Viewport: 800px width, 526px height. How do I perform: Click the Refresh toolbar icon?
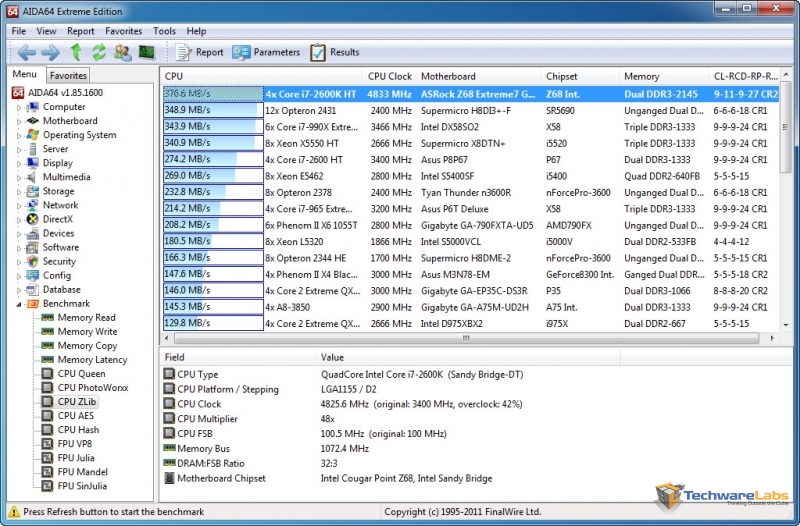click(x=99, y=52)
